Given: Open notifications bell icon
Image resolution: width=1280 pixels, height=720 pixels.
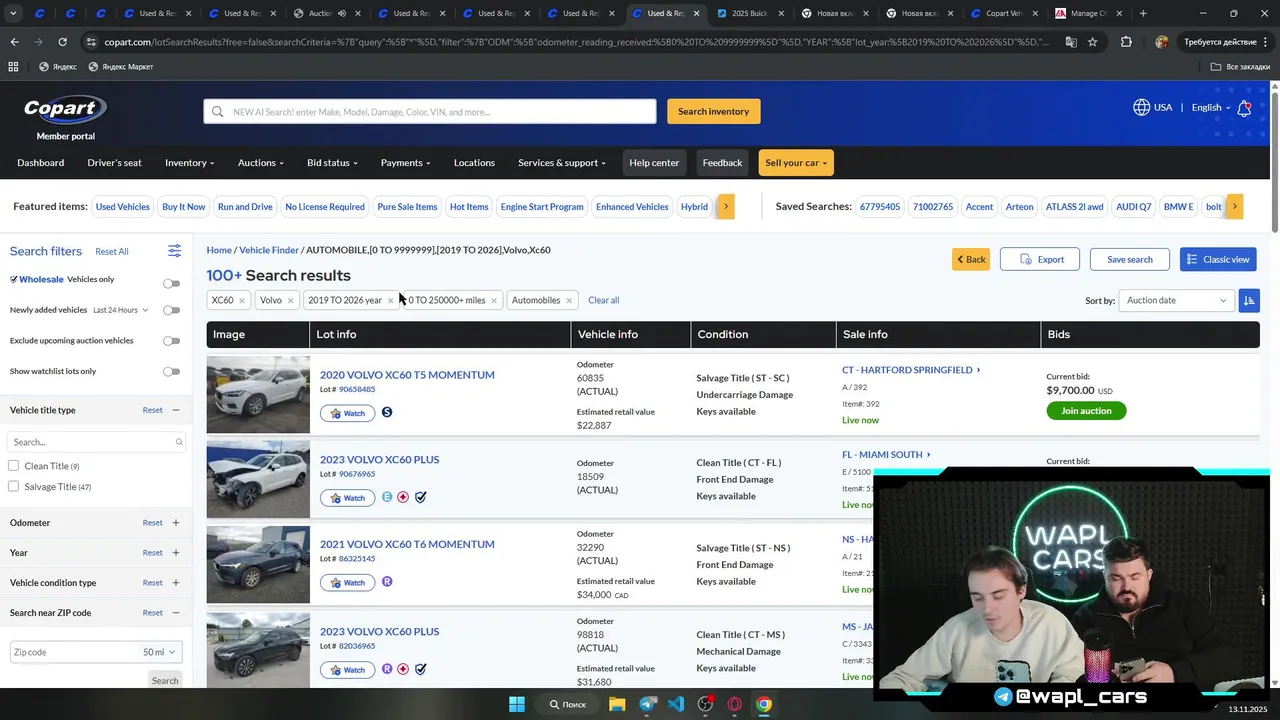Looking at the screenshot, I should tap(1244, 108).
